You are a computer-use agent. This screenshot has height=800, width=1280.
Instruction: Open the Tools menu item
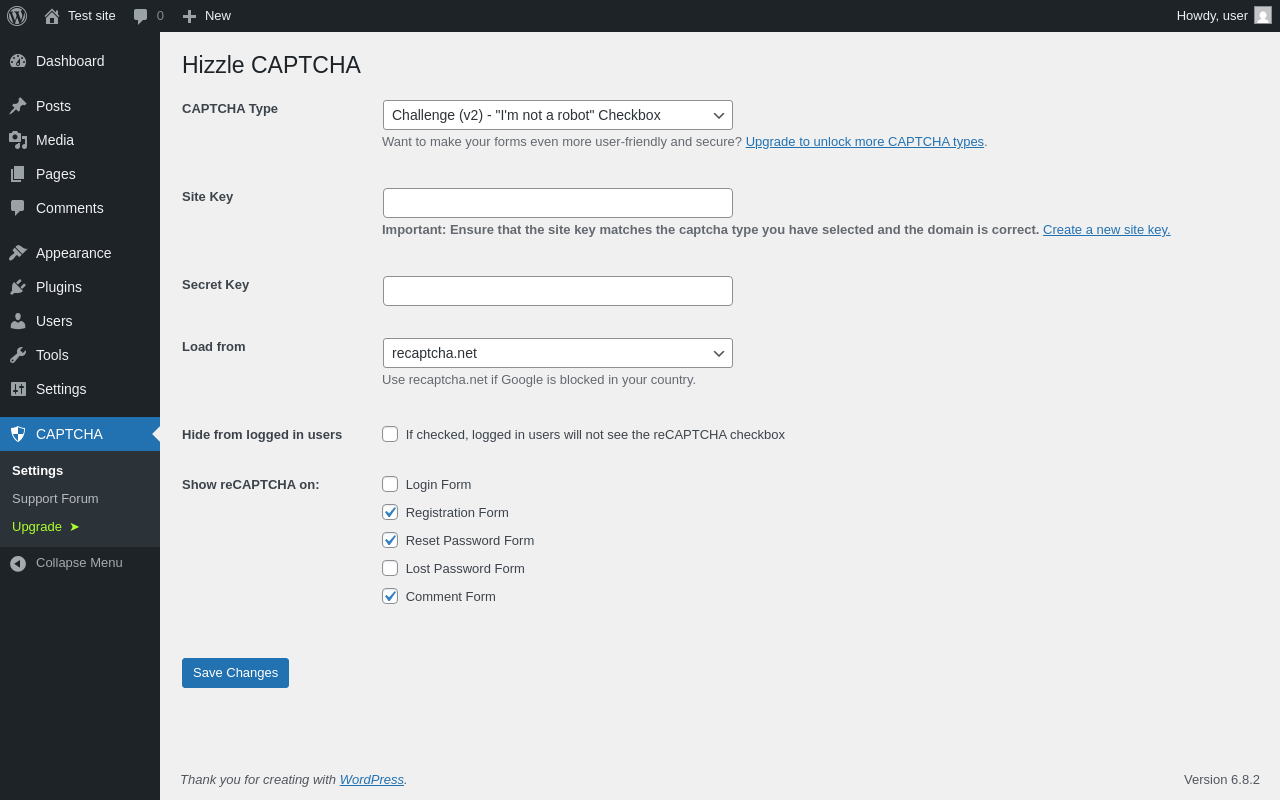click(80, 355)
